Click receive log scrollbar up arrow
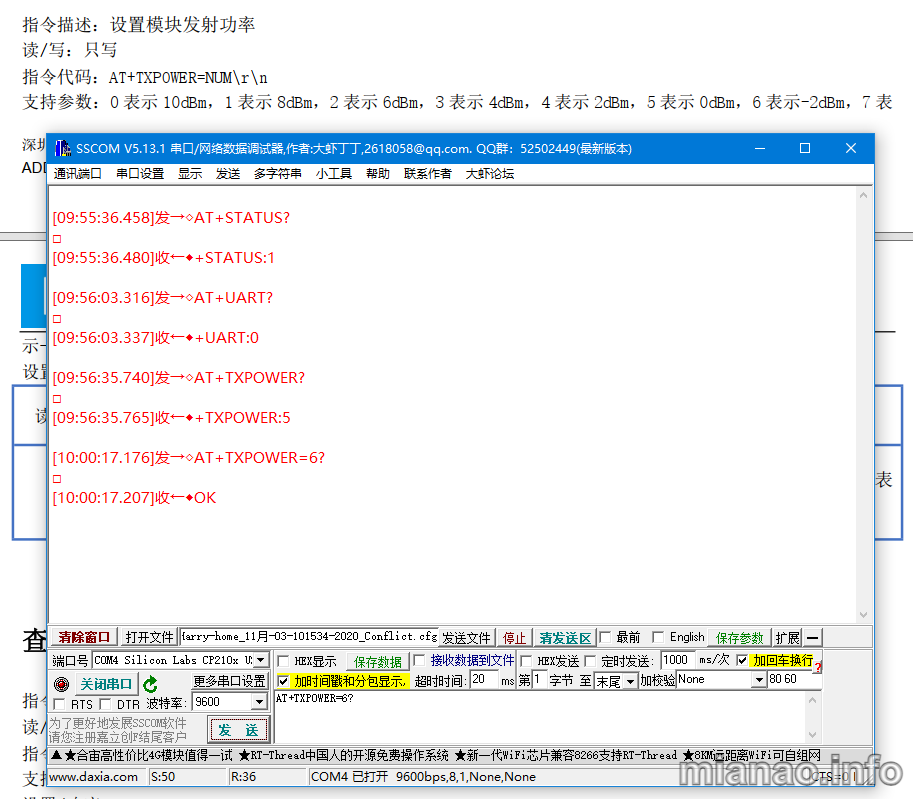Screen dimensions: 913x799 (x=864, y=196)
